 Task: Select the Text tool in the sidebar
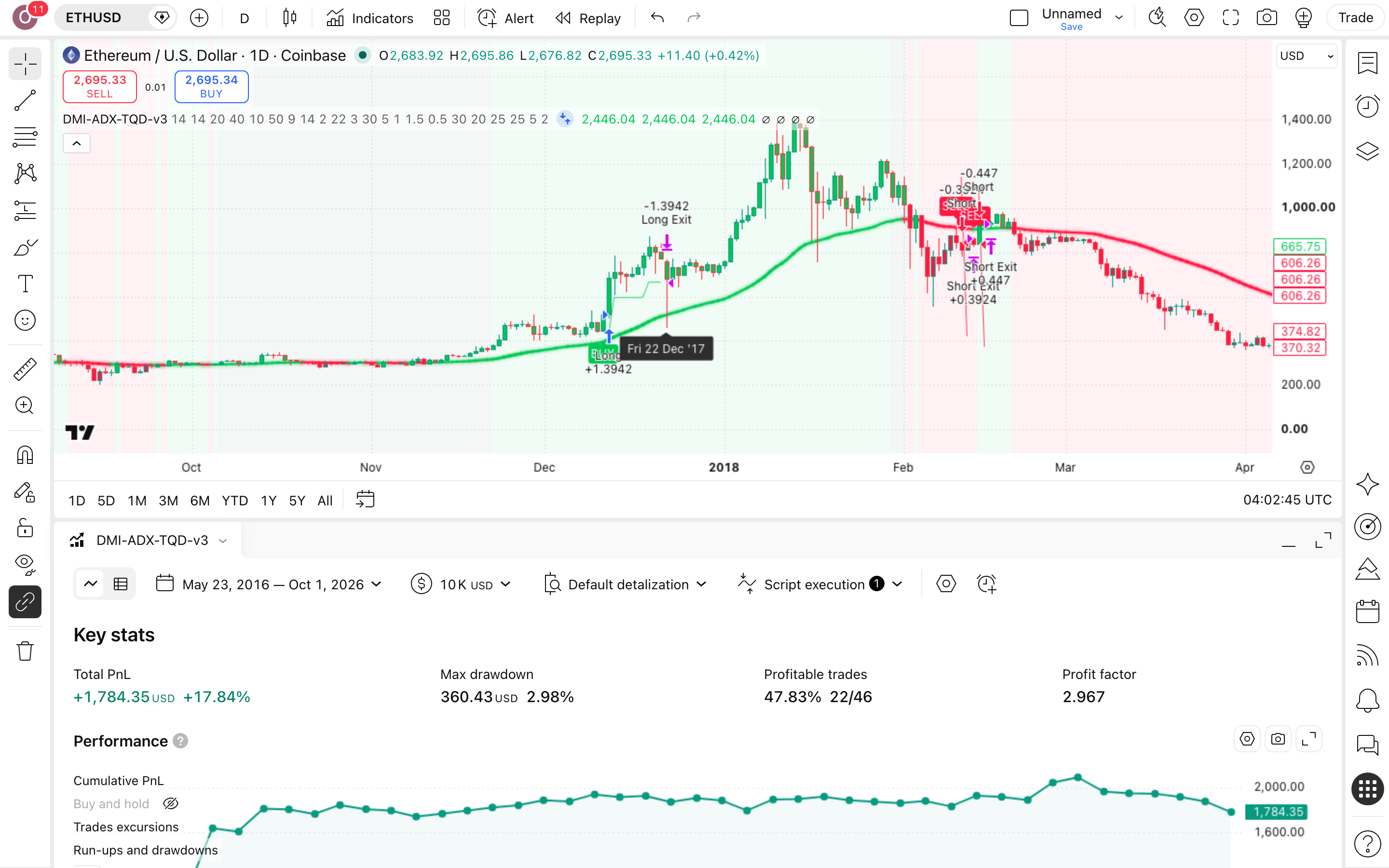pyautogui.click(x=25, y=284)
